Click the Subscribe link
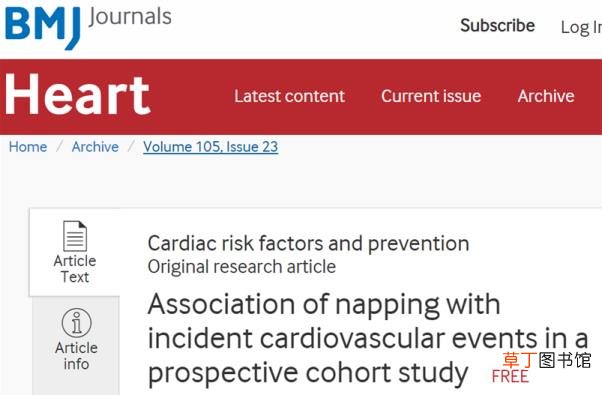 click(x=498, y=26)
